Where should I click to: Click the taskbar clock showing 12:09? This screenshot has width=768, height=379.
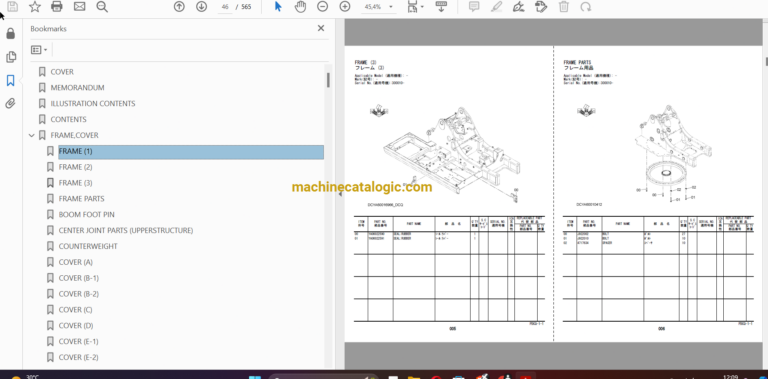coord(730,377)
